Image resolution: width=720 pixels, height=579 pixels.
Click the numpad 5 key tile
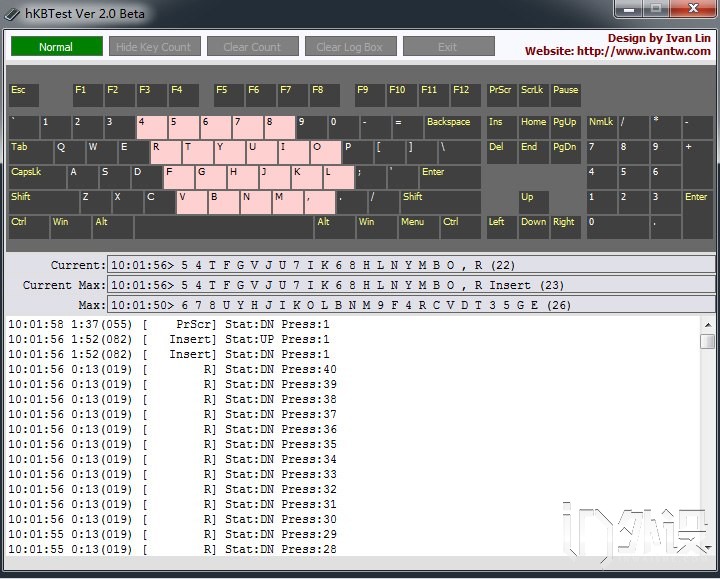coord(634,177)
